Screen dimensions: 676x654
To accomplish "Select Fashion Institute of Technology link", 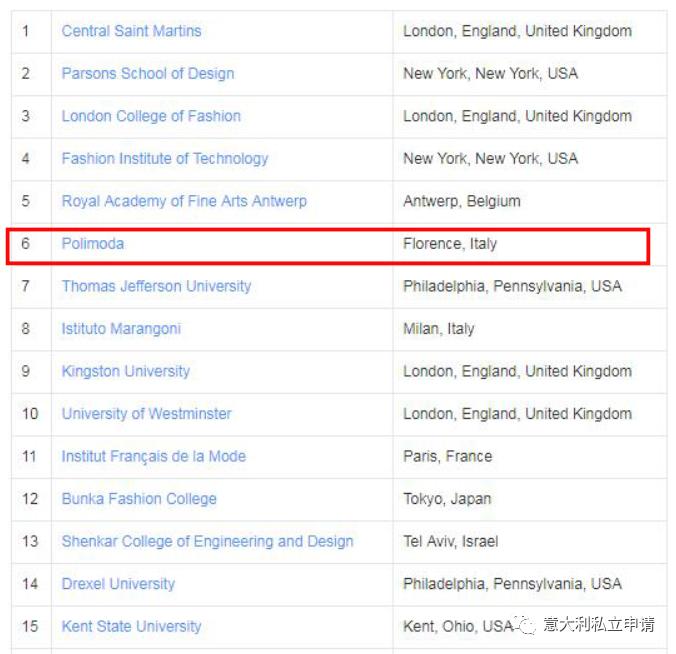I will [165, 158].
